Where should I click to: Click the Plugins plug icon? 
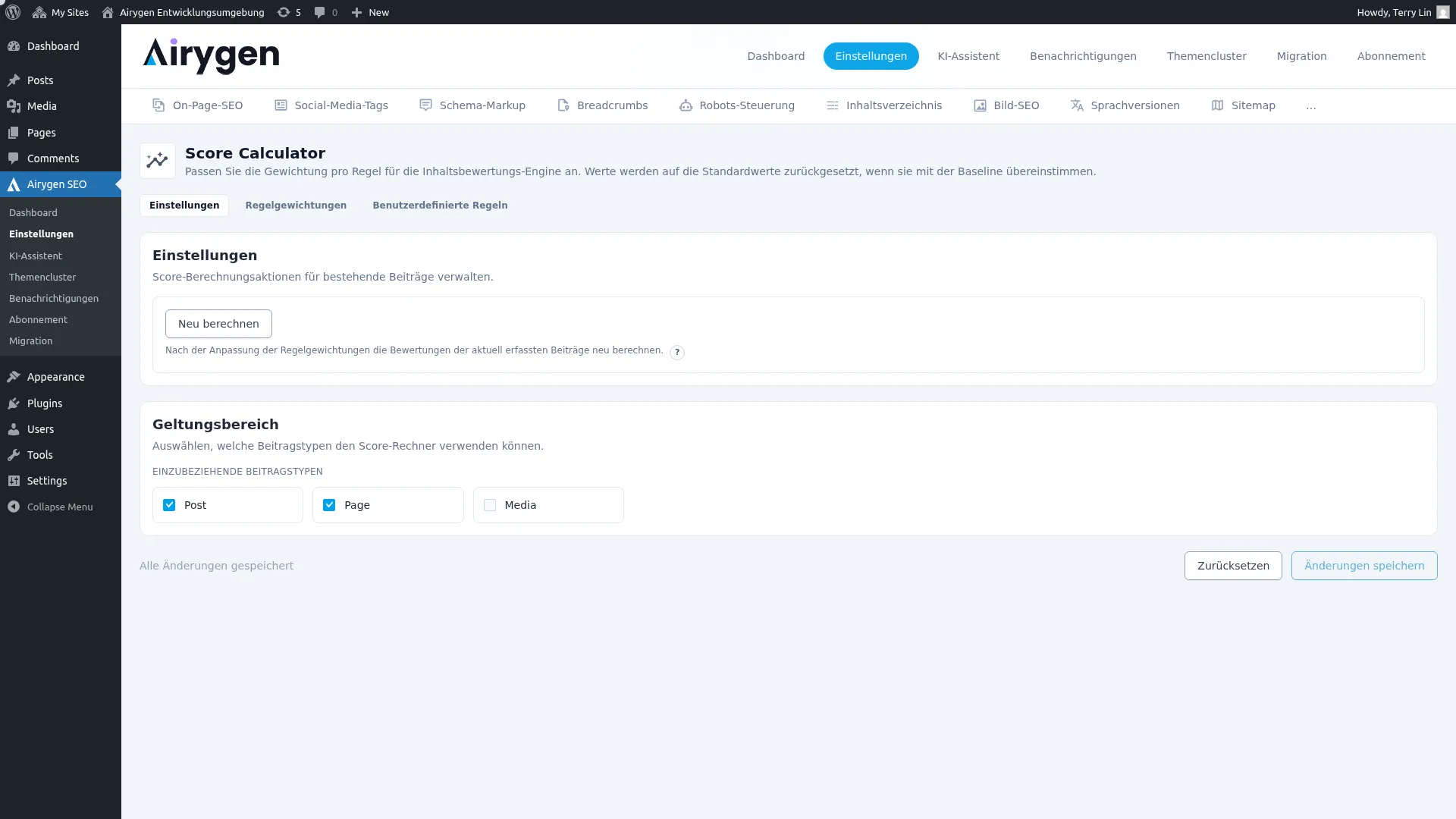tap(14, 403)
